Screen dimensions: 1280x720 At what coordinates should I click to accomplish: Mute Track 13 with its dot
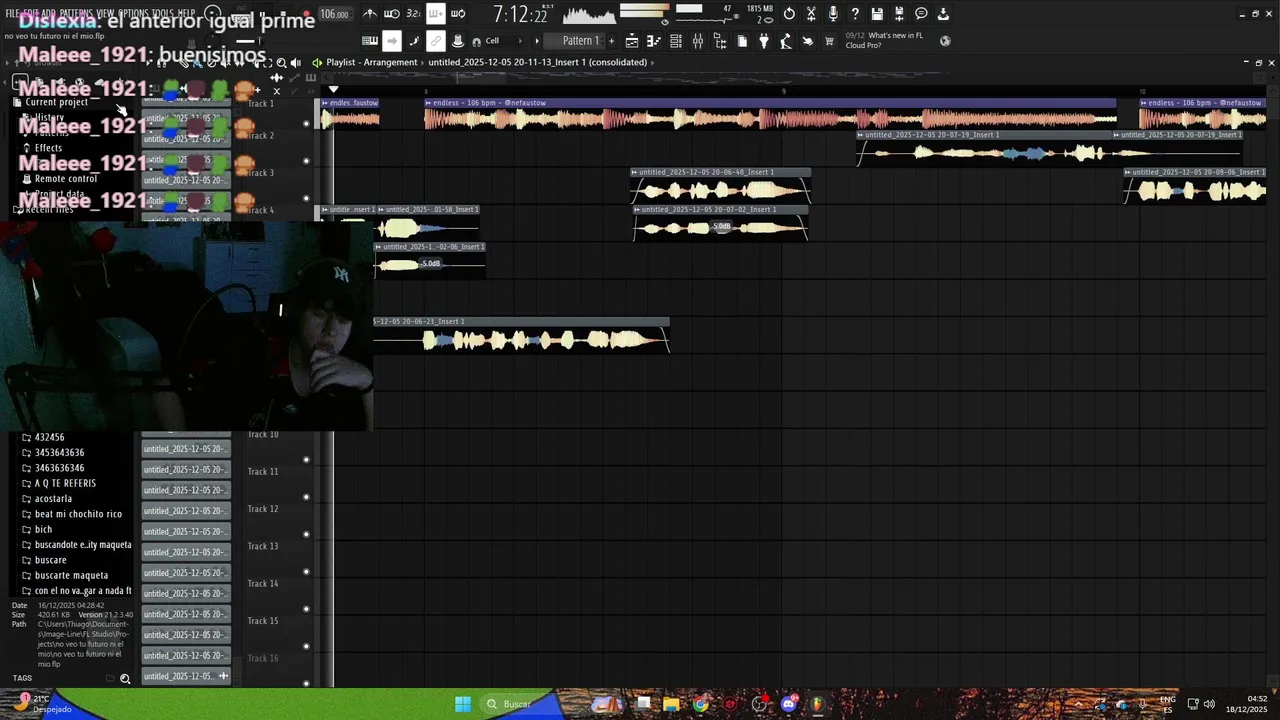coord(306,572)
